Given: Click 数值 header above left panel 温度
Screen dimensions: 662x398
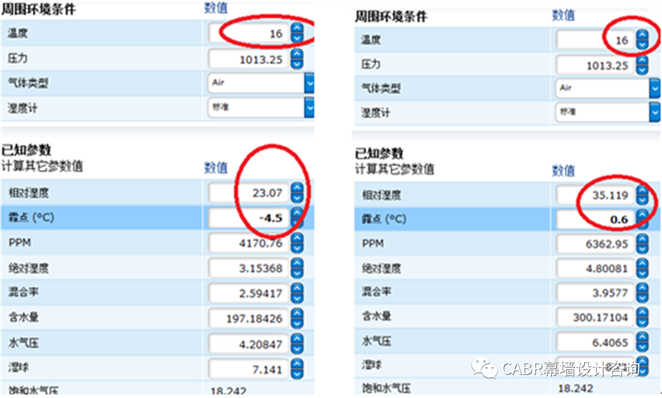Looking at the screenshot, I should [216, 8].
